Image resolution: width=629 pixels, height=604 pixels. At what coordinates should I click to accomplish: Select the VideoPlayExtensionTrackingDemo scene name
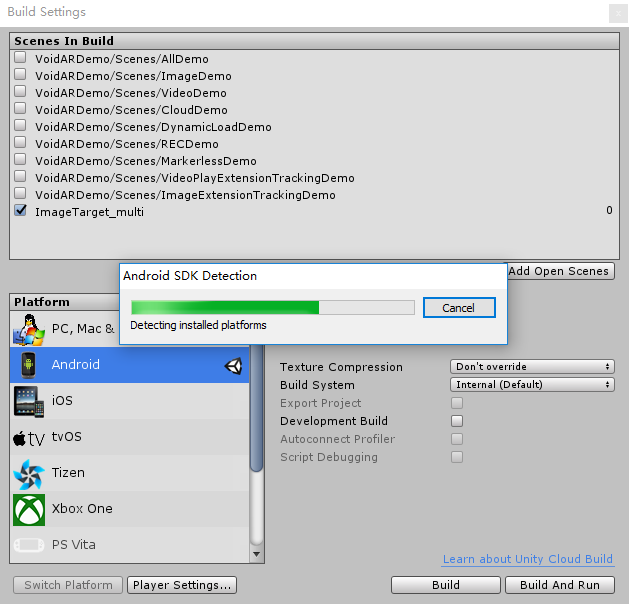(x=195, y=178)
